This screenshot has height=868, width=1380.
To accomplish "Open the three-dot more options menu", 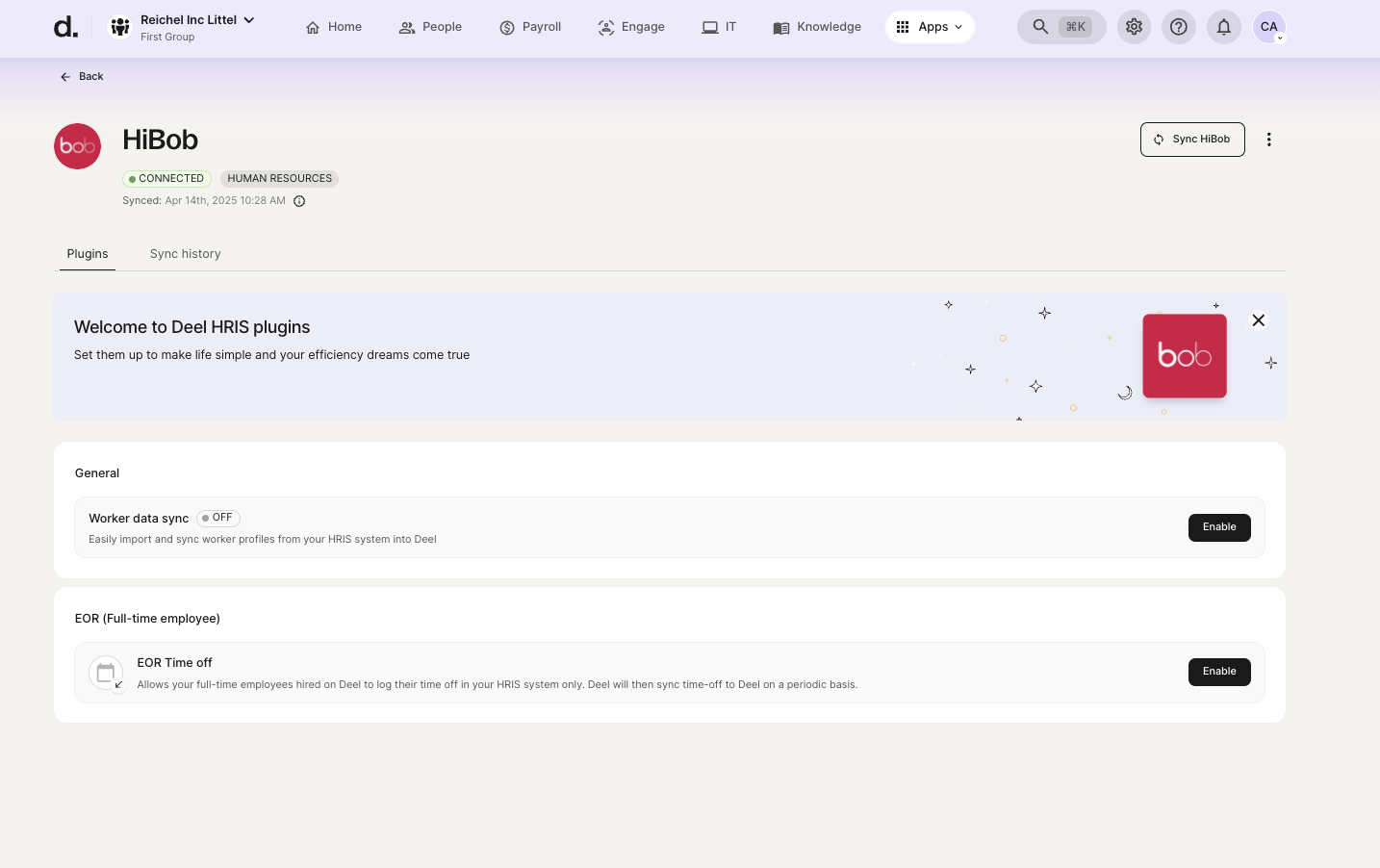I will (x=1269, y=140).
